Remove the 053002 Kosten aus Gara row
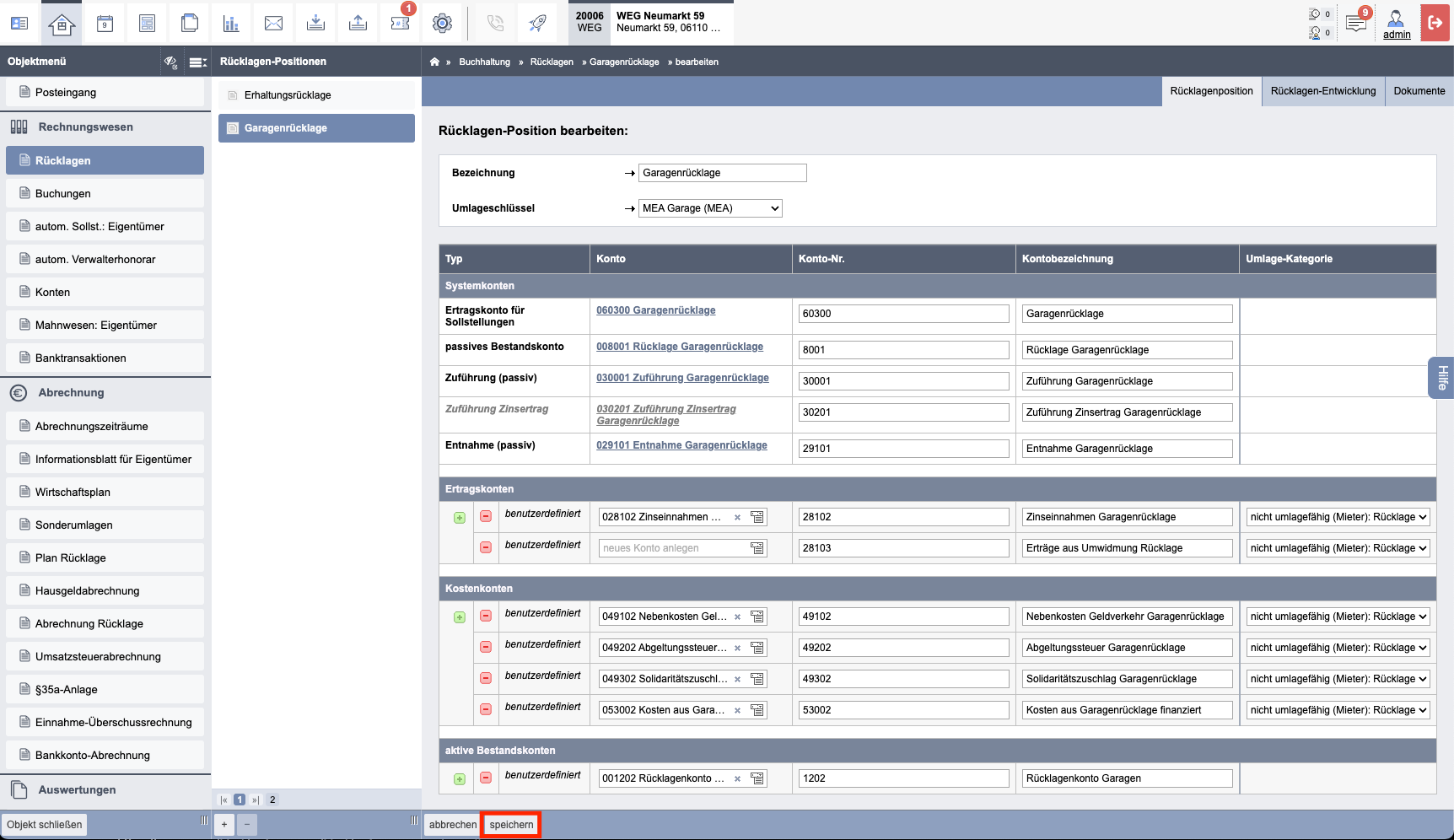 (486, 709)
